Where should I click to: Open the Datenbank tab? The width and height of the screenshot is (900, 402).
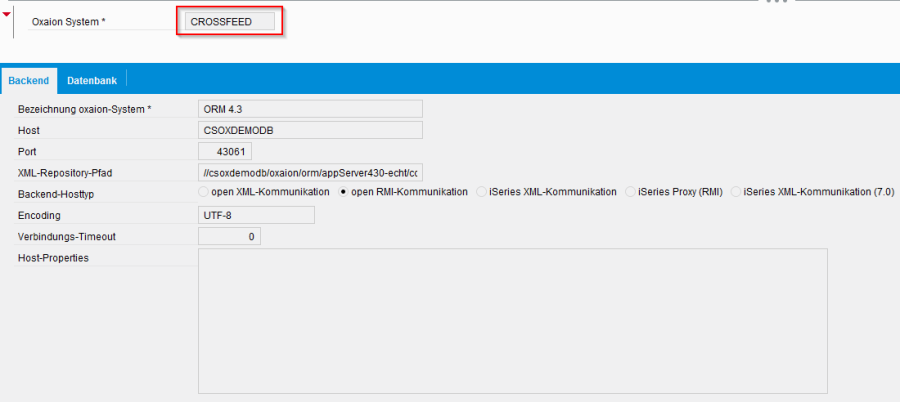(x=92, y=80)
